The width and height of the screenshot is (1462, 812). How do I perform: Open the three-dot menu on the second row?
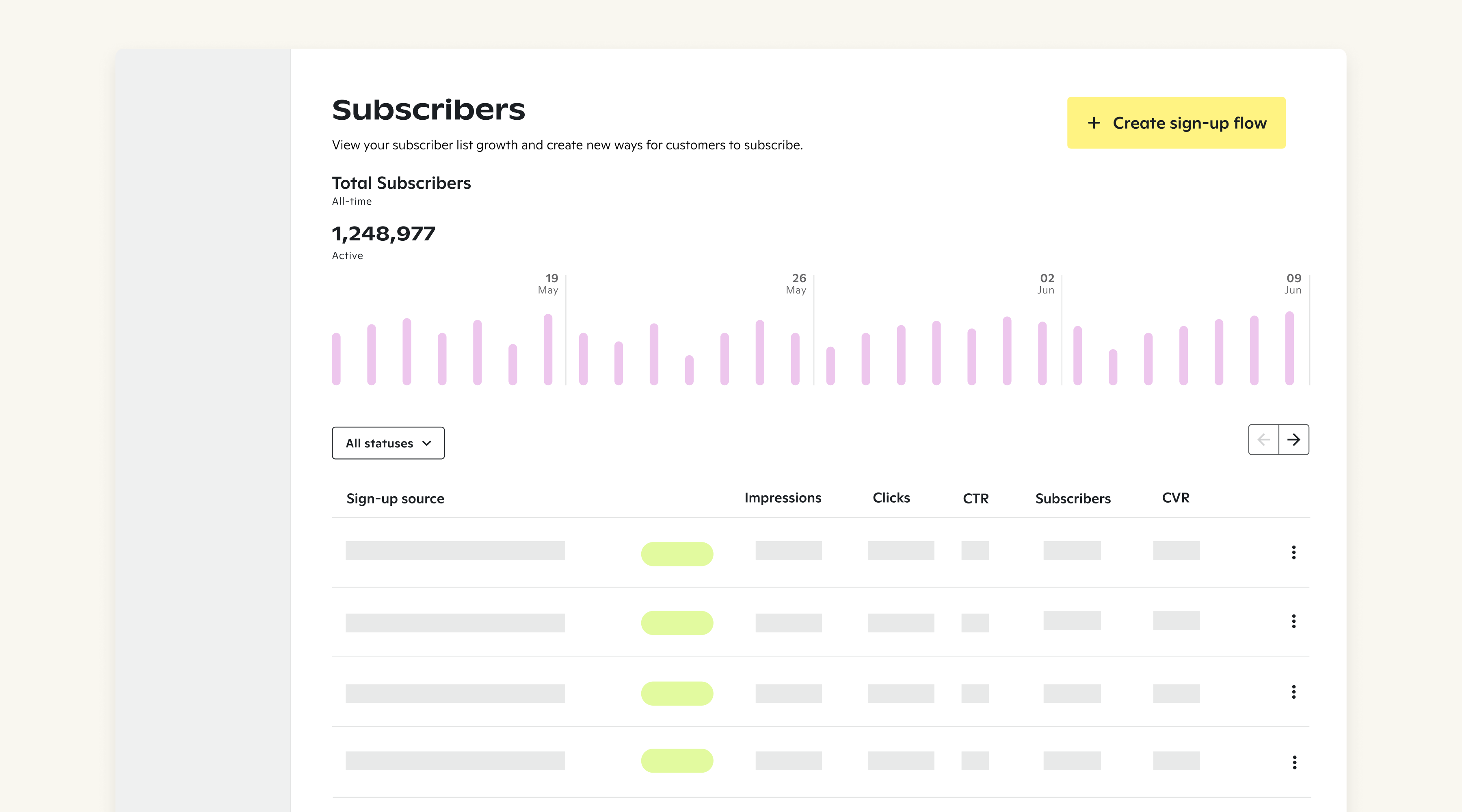click(1294, 622)
